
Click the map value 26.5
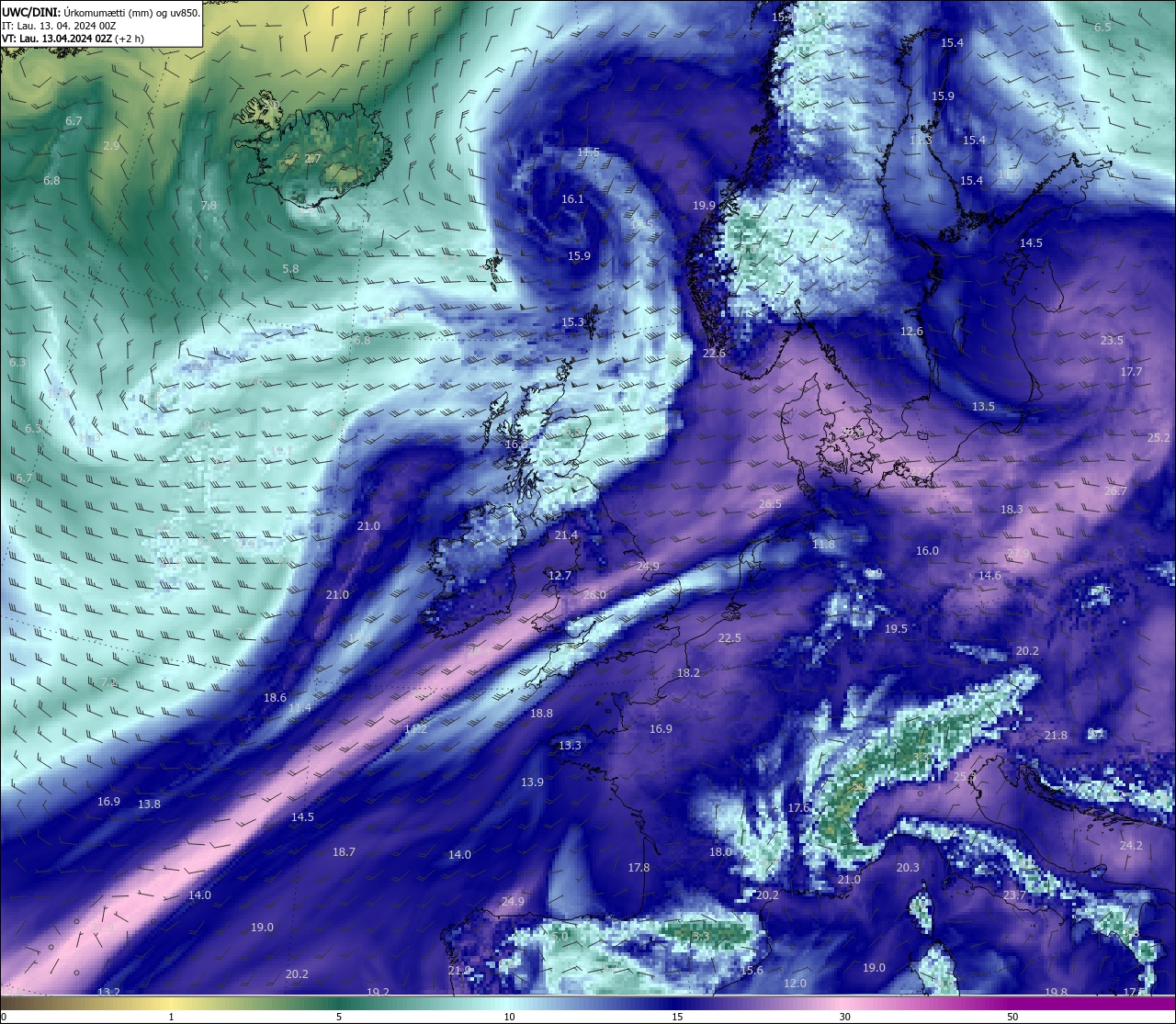point(770,504)
